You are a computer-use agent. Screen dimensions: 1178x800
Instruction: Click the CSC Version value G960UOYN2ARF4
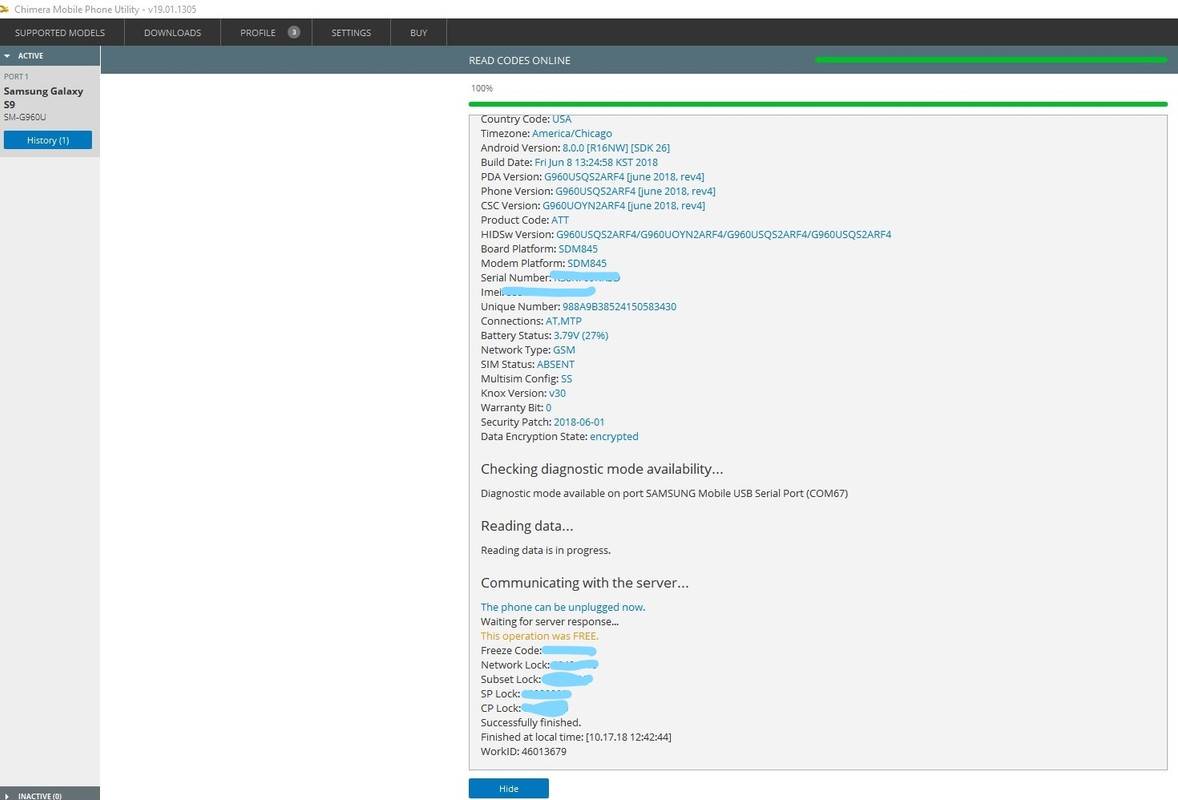624,206
